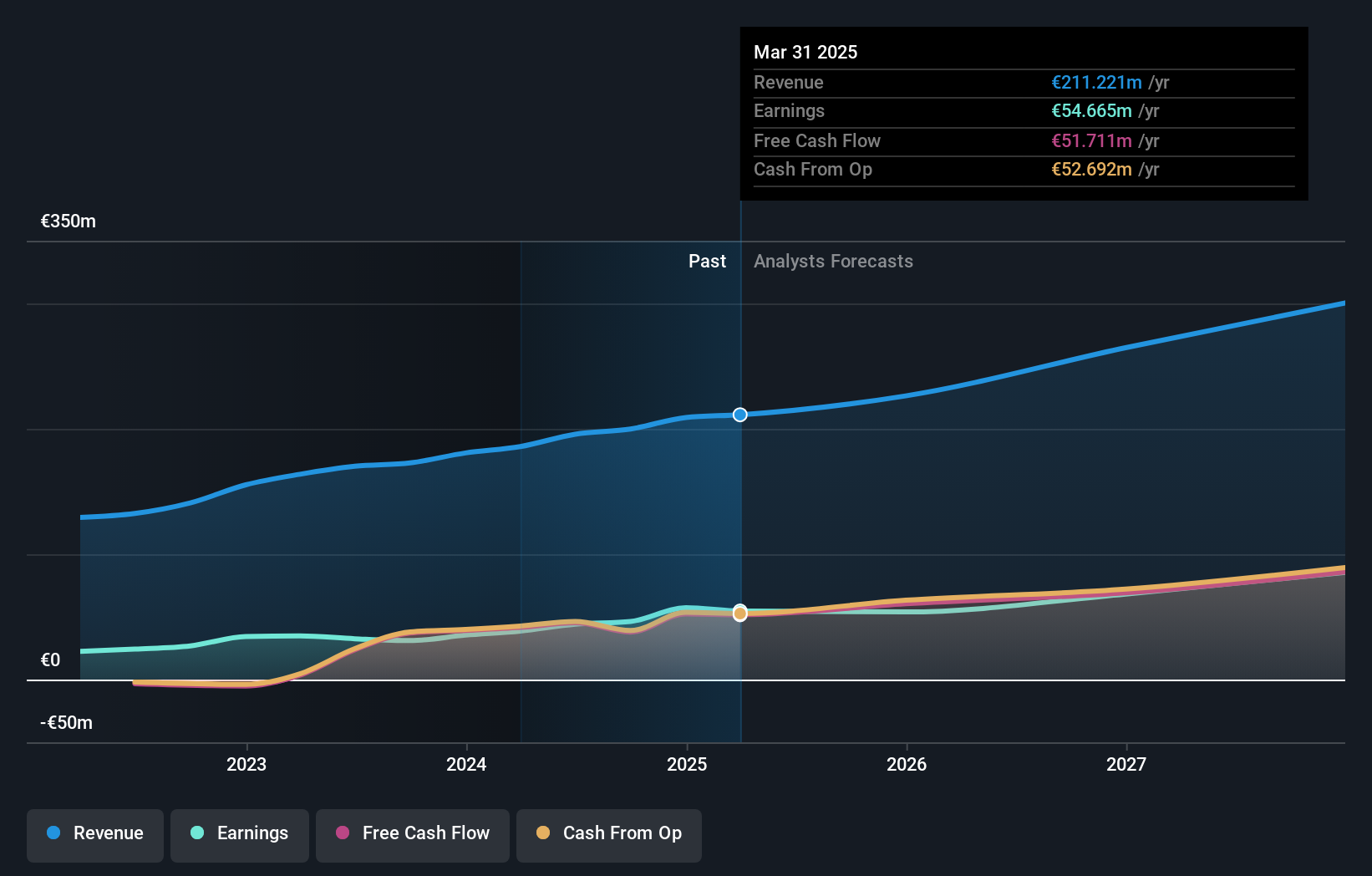The image size is (1372, 876).
Task: Toggle the Free Cash Flow legend series
Action: click(x=413, y=835)
